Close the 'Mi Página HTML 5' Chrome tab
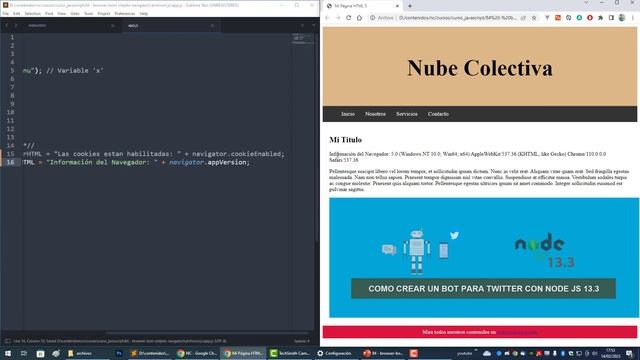The width and height of the screenshot is (640, 360). click(x=397, y=6)
